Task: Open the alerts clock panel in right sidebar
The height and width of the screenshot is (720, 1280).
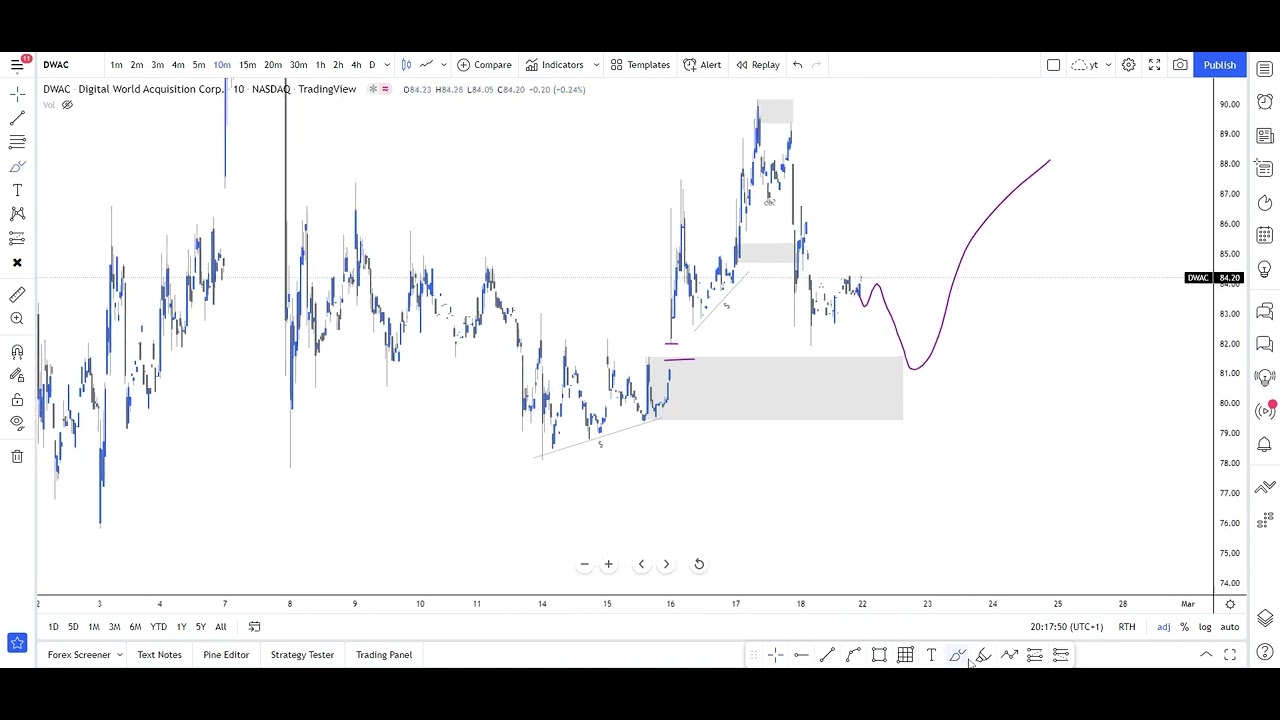Action: tap(1265, 102)
